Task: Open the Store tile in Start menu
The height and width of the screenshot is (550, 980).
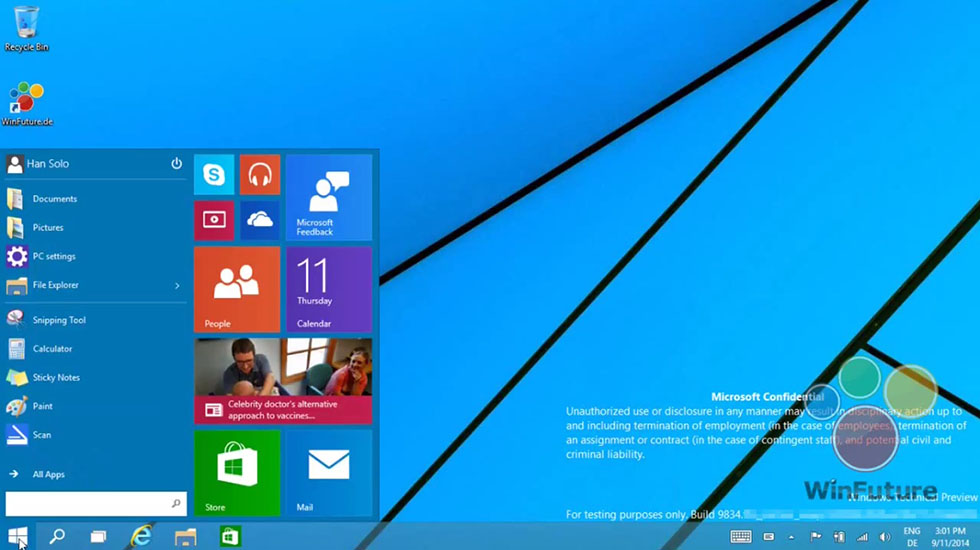Action: [237, 472]
